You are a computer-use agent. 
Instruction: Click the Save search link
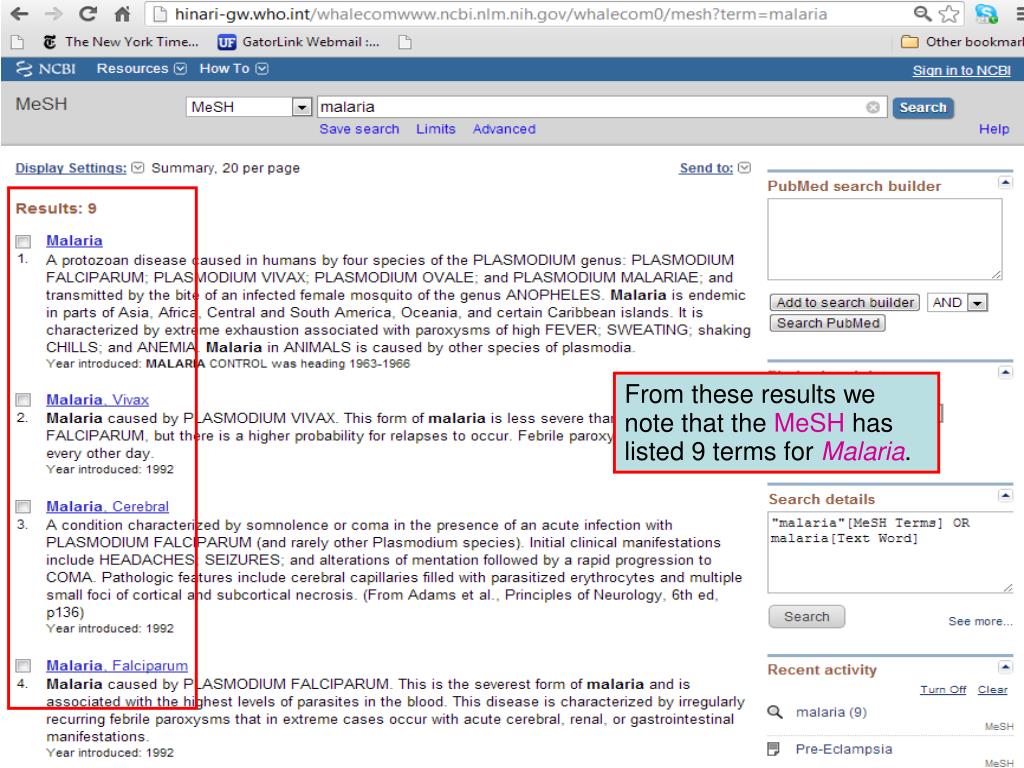point(359,129)
